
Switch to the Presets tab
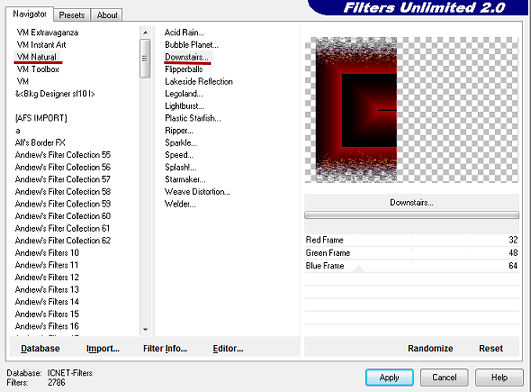tap(71, 15)
